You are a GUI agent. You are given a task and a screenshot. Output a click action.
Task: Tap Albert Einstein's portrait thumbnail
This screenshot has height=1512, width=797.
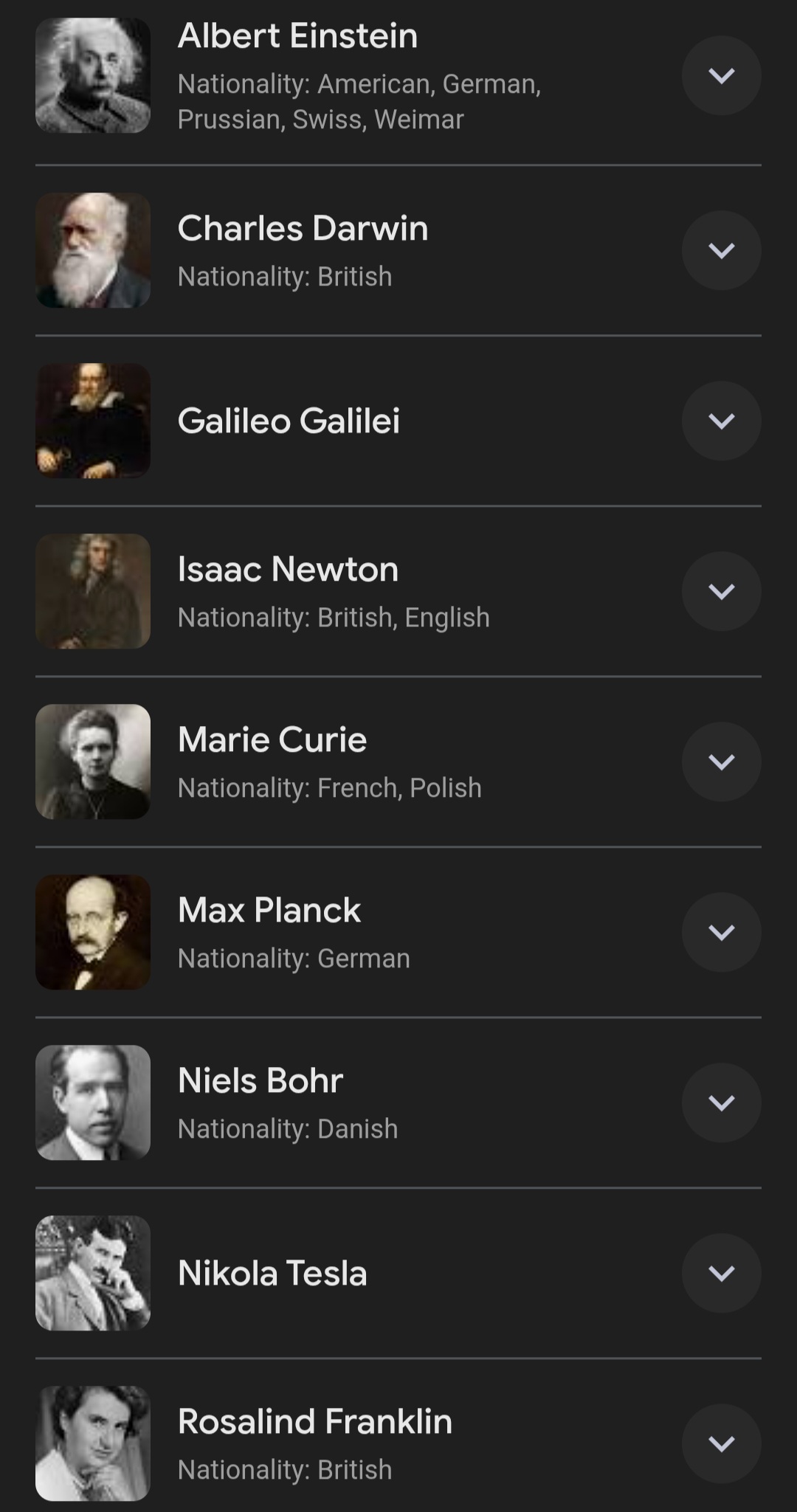pos(93,76)
